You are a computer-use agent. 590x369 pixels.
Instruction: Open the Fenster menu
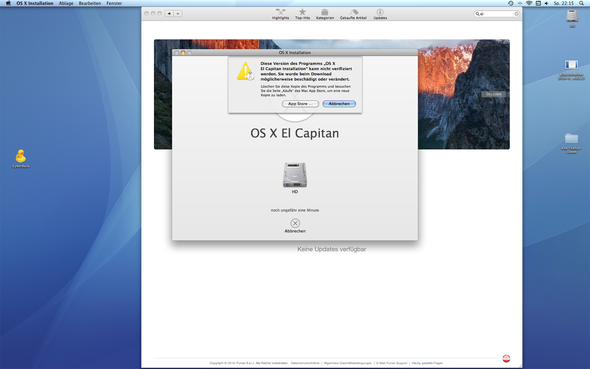coord(114,3)
